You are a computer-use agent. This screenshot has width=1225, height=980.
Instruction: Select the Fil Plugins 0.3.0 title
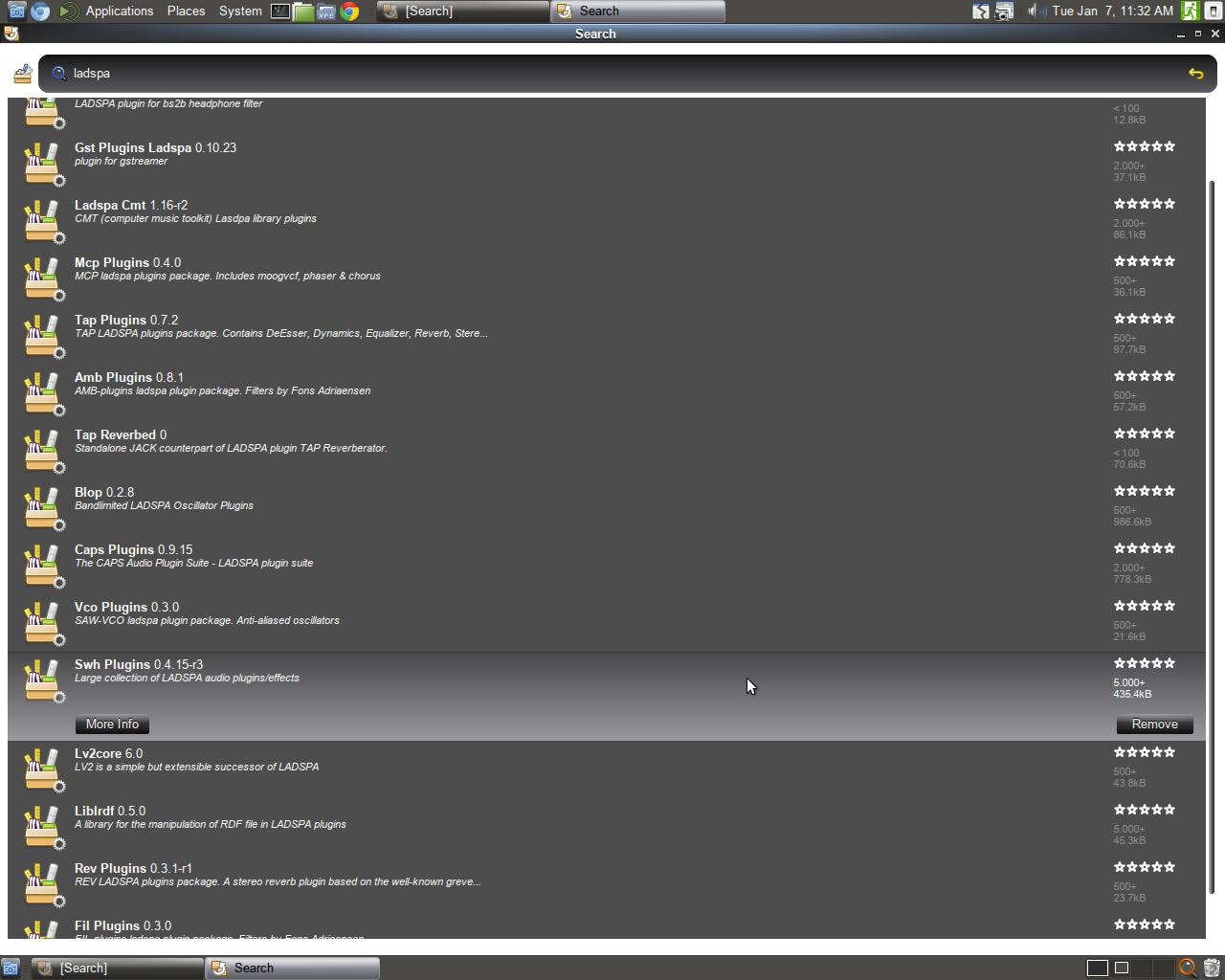[x=123, y=925]
